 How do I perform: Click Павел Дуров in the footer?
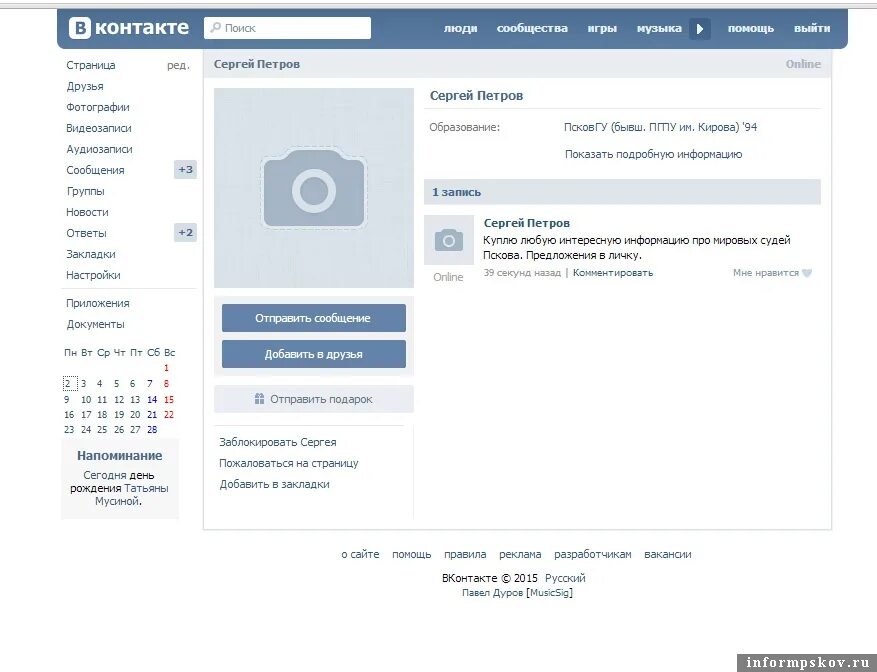coord(492,593)
